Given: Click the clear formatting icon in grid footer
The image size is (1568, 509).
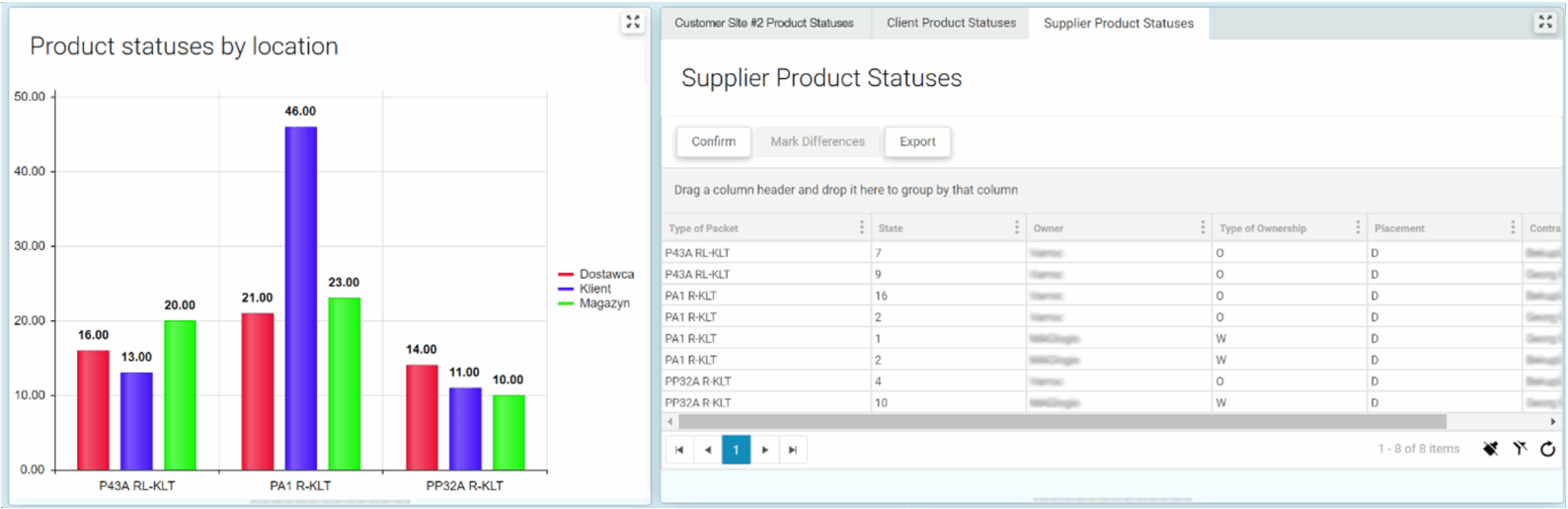Looking at the screenshot, I should pos(1491,450).
